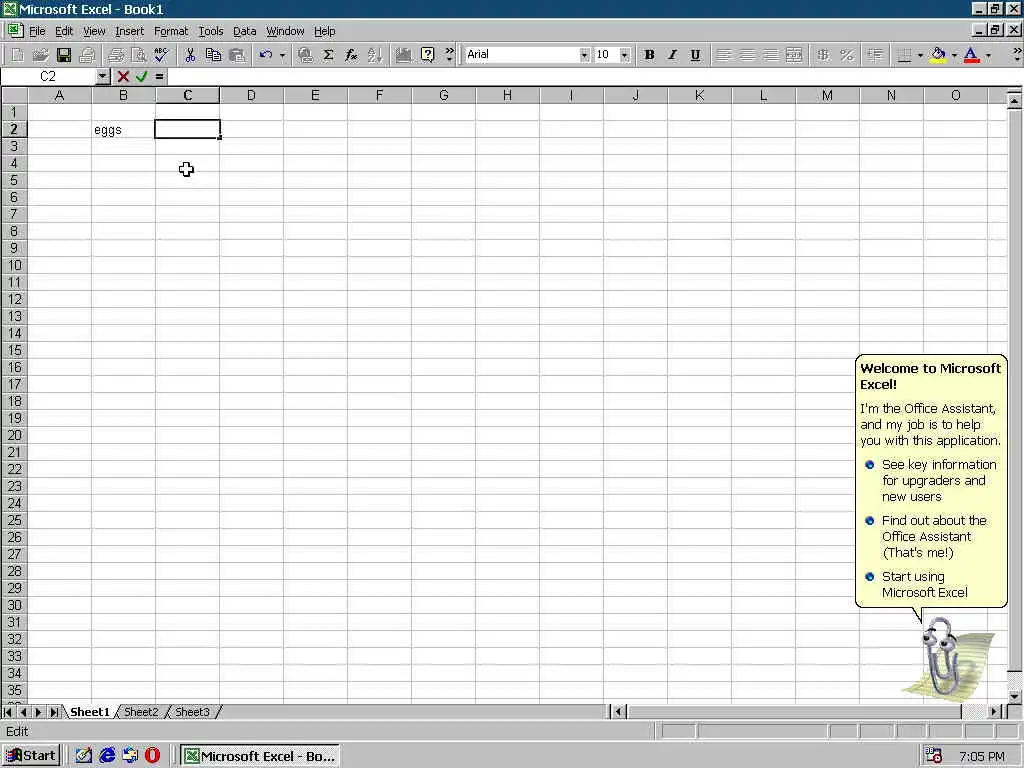Open the Name Box dropdown arrow
Screen dimensions: 1024x768
[x=103, y=76]
